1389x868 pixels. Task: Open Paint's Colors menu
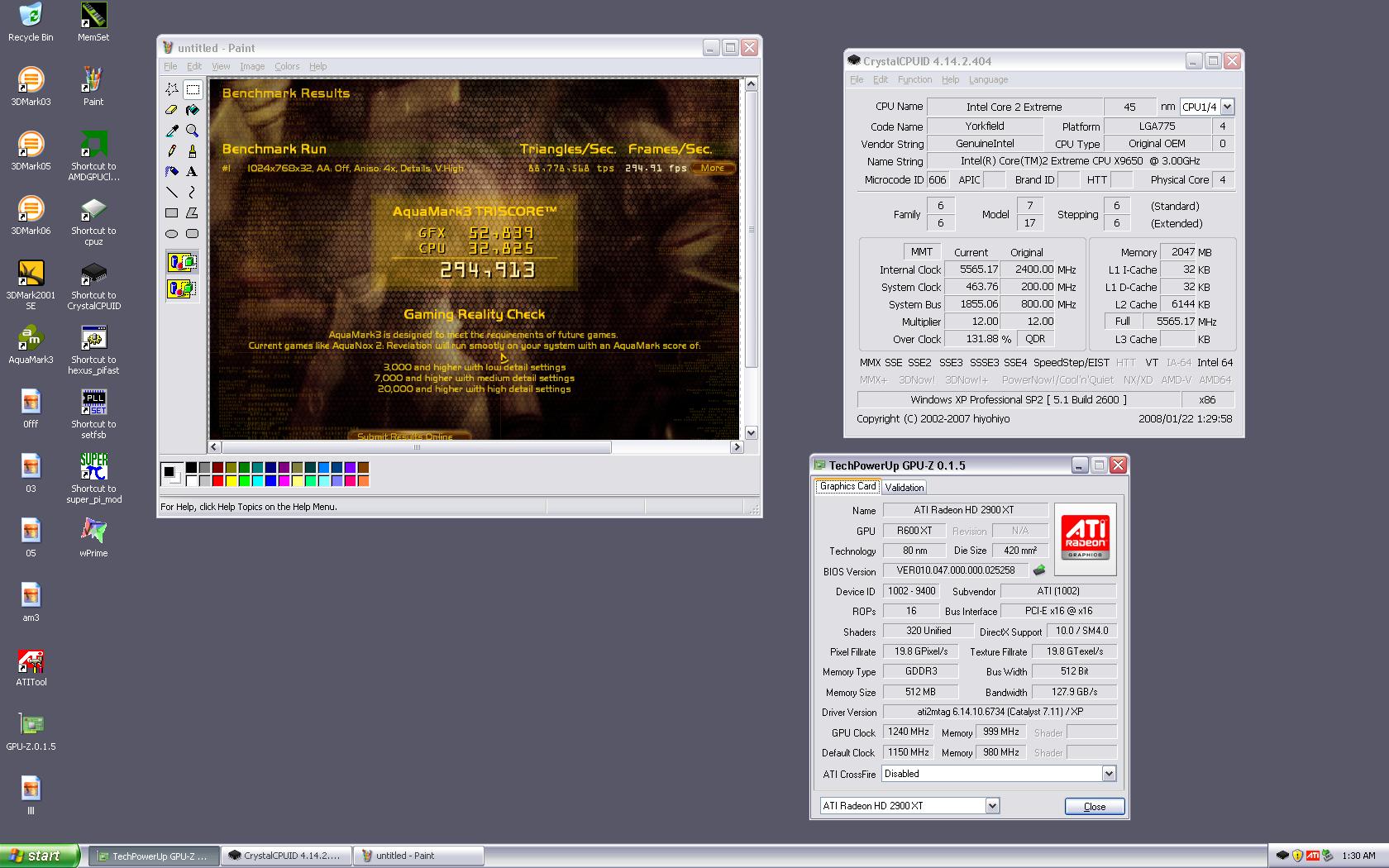(287, 66)
